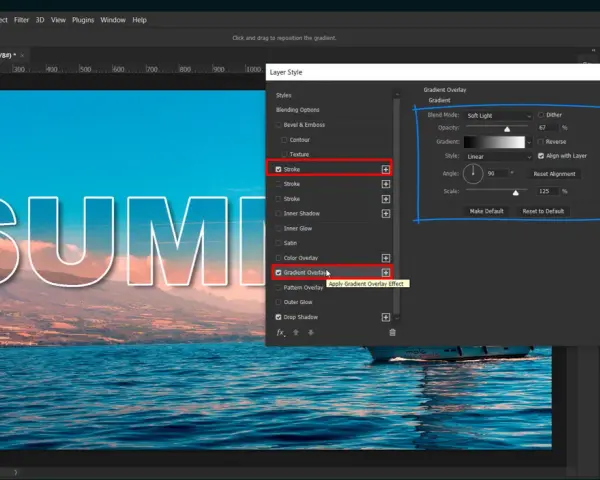Viewport: 600px width, 480px height.
Task: Click the plus icon beside Color Overlay
Action: (x=385, y=258)
